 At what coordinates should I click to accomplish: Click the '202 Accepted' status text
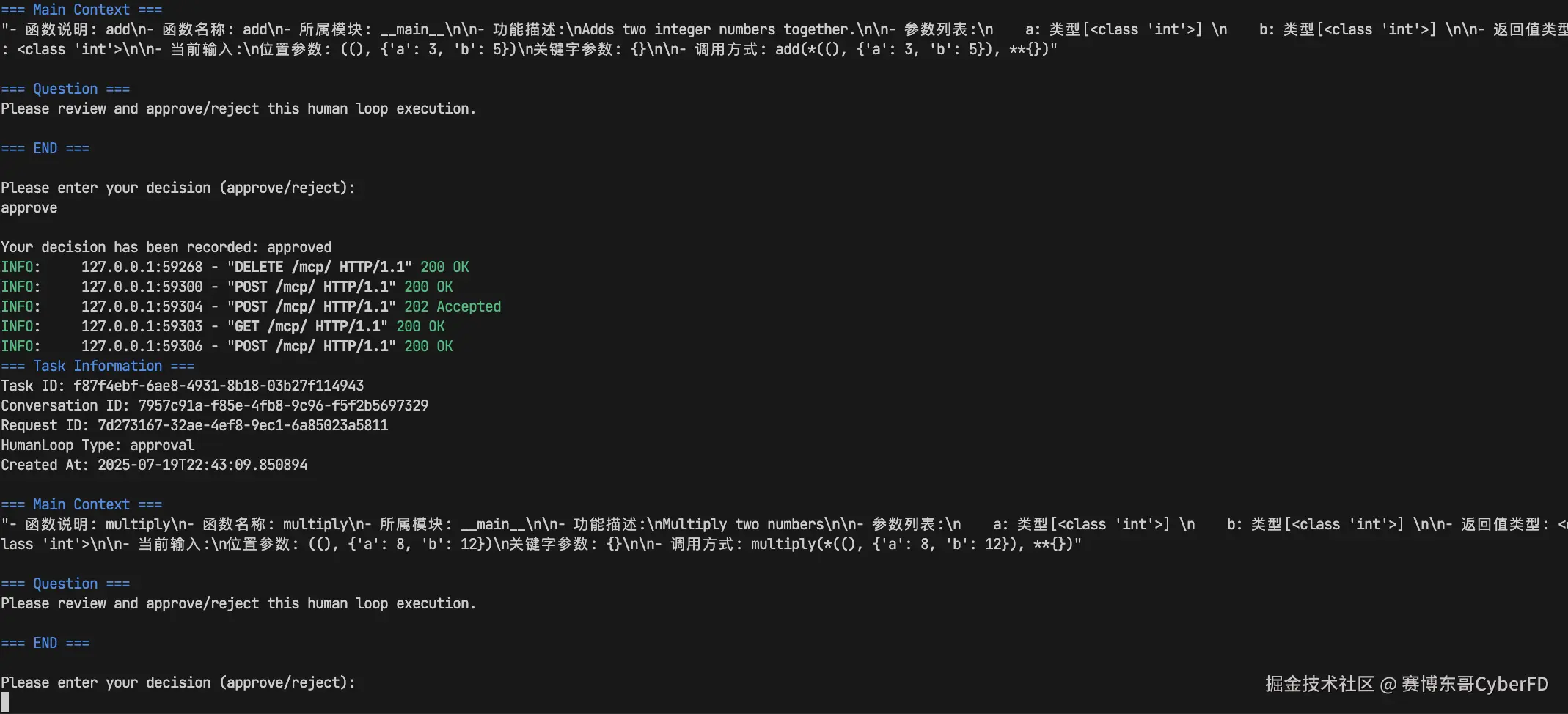point(453,306)
